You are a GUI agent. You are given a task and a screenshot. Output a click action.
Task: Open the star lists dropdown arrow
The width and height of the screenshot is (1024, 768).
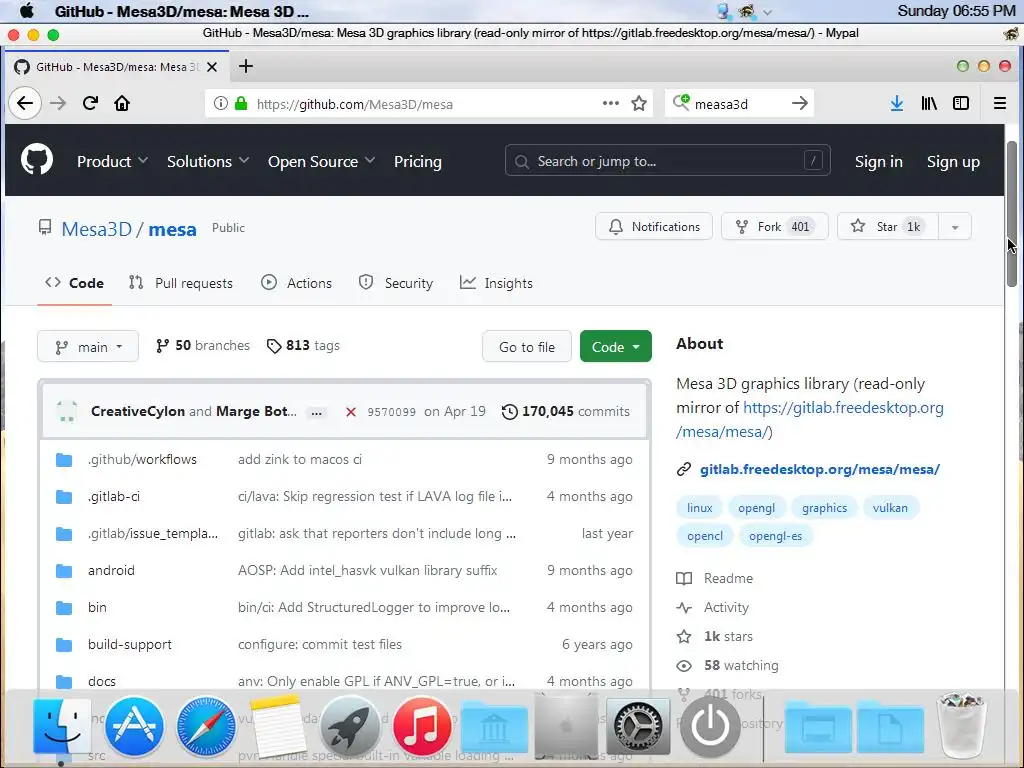click(955, 227)
